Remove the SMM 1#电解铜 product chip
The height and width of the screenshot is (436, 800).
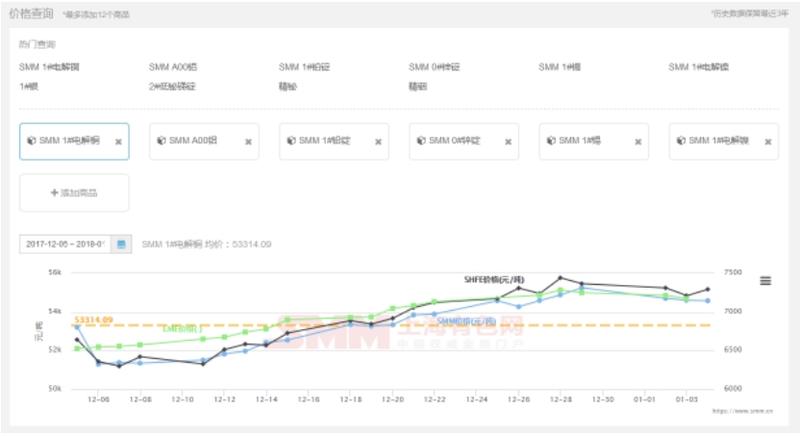coord(118,142)
